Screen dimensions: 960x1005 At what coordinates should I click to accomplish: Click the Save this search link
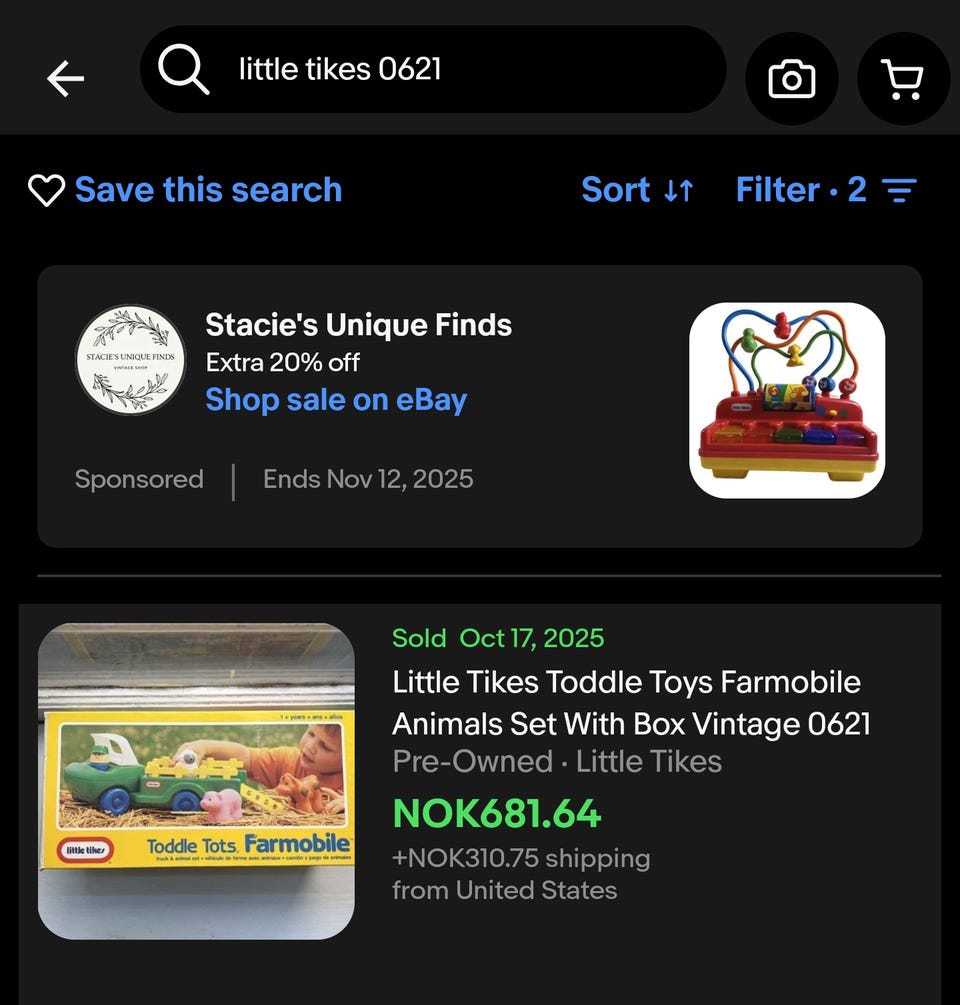click(208, 190)
